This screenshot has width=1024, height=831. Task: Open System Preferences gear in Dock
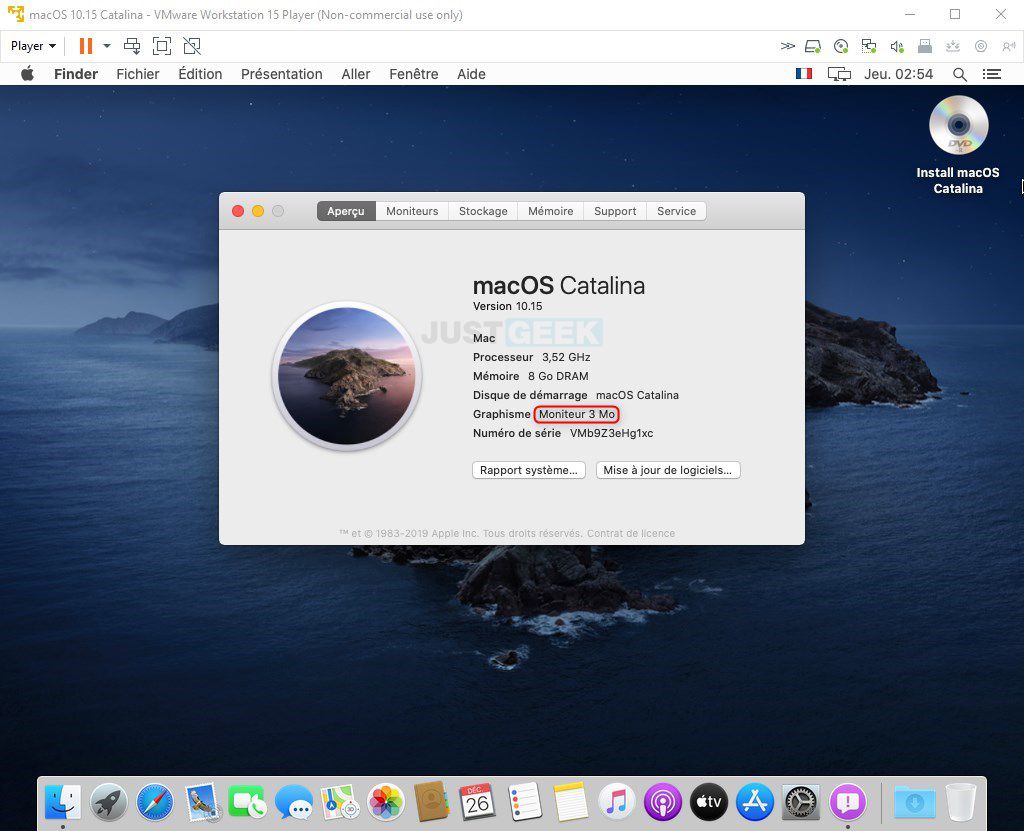[x=801, y=801]
